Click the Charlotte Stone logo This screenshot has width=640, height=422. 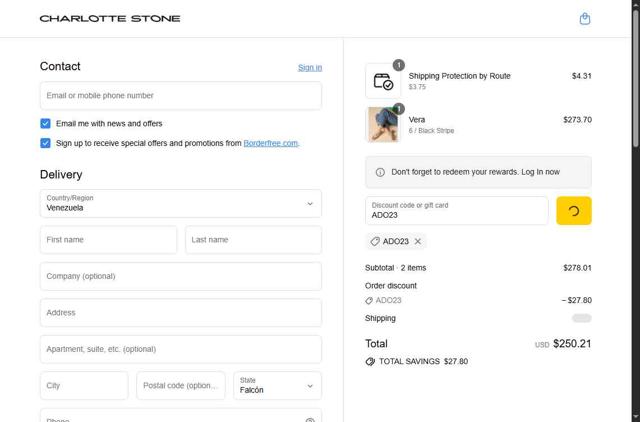pos(110,19)
